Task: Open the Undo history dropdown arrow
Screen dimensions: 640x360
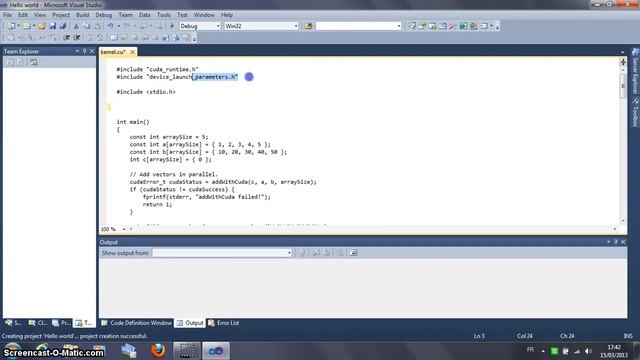Action: coord(118,26)
